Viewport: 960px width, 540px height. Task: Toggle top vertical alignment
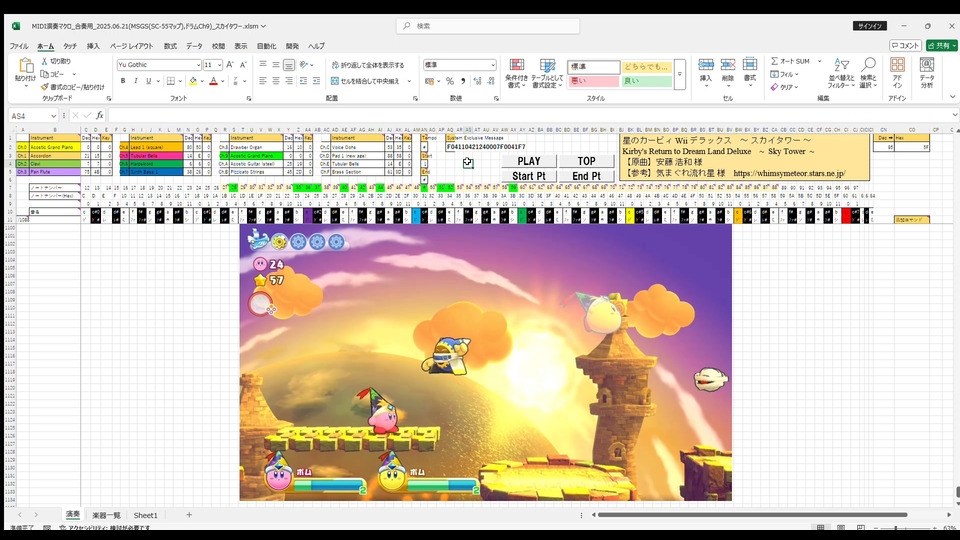coord(263,65)
